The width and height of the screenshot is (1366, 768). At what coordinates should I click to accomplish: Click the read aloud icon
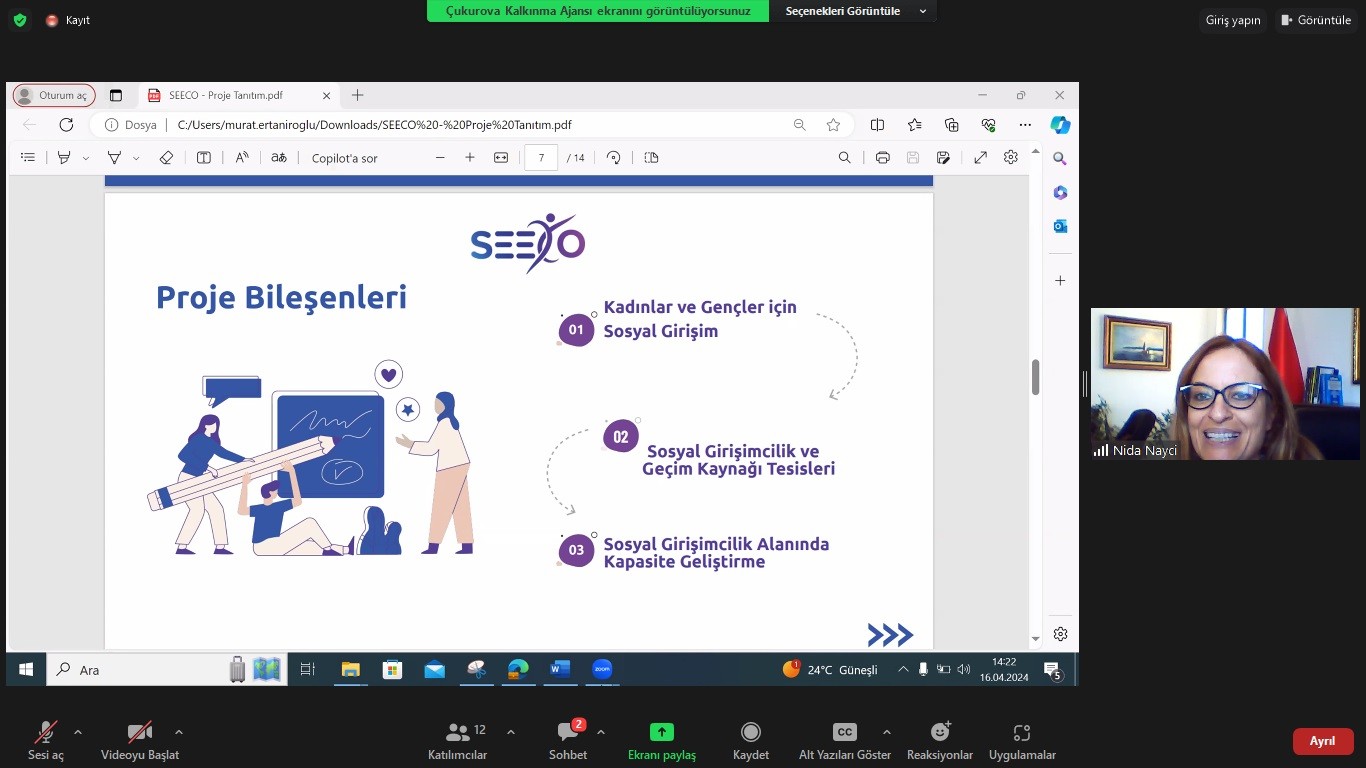pos(242,158)
